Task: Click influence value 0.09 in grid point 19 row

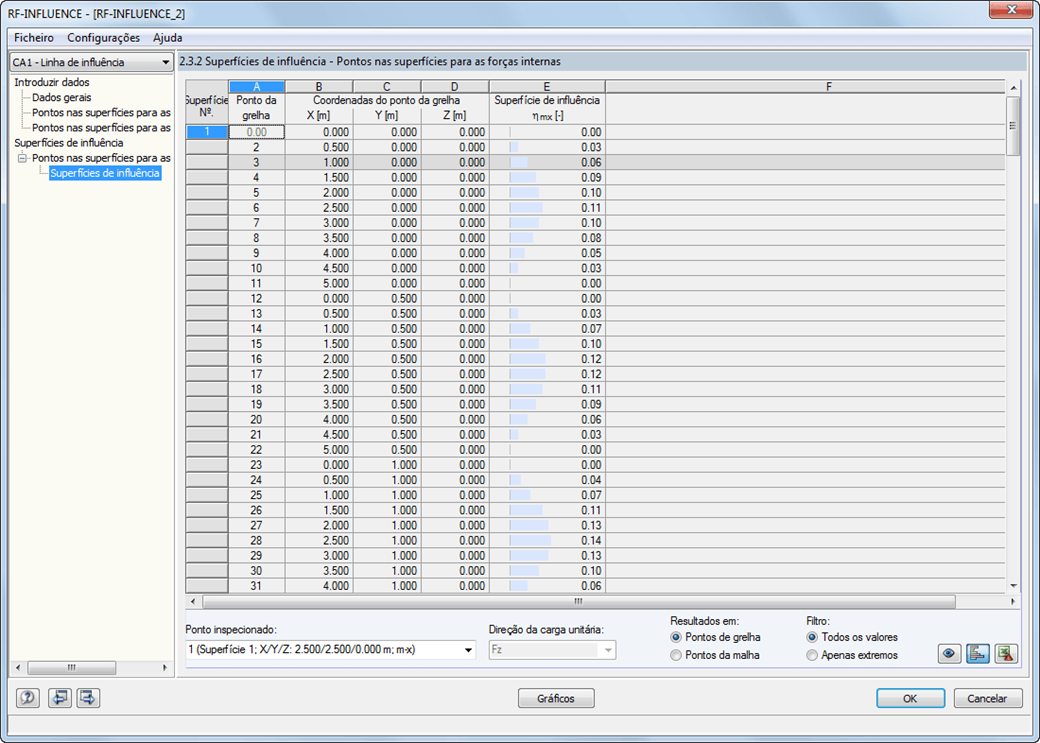Action: [x=547, y=405]
